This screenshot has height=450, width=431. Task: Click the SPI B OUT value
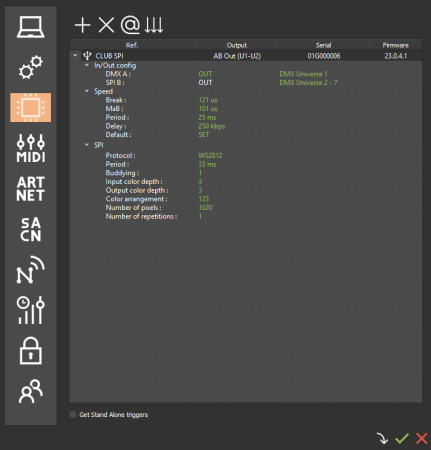[x=205, y=83]
